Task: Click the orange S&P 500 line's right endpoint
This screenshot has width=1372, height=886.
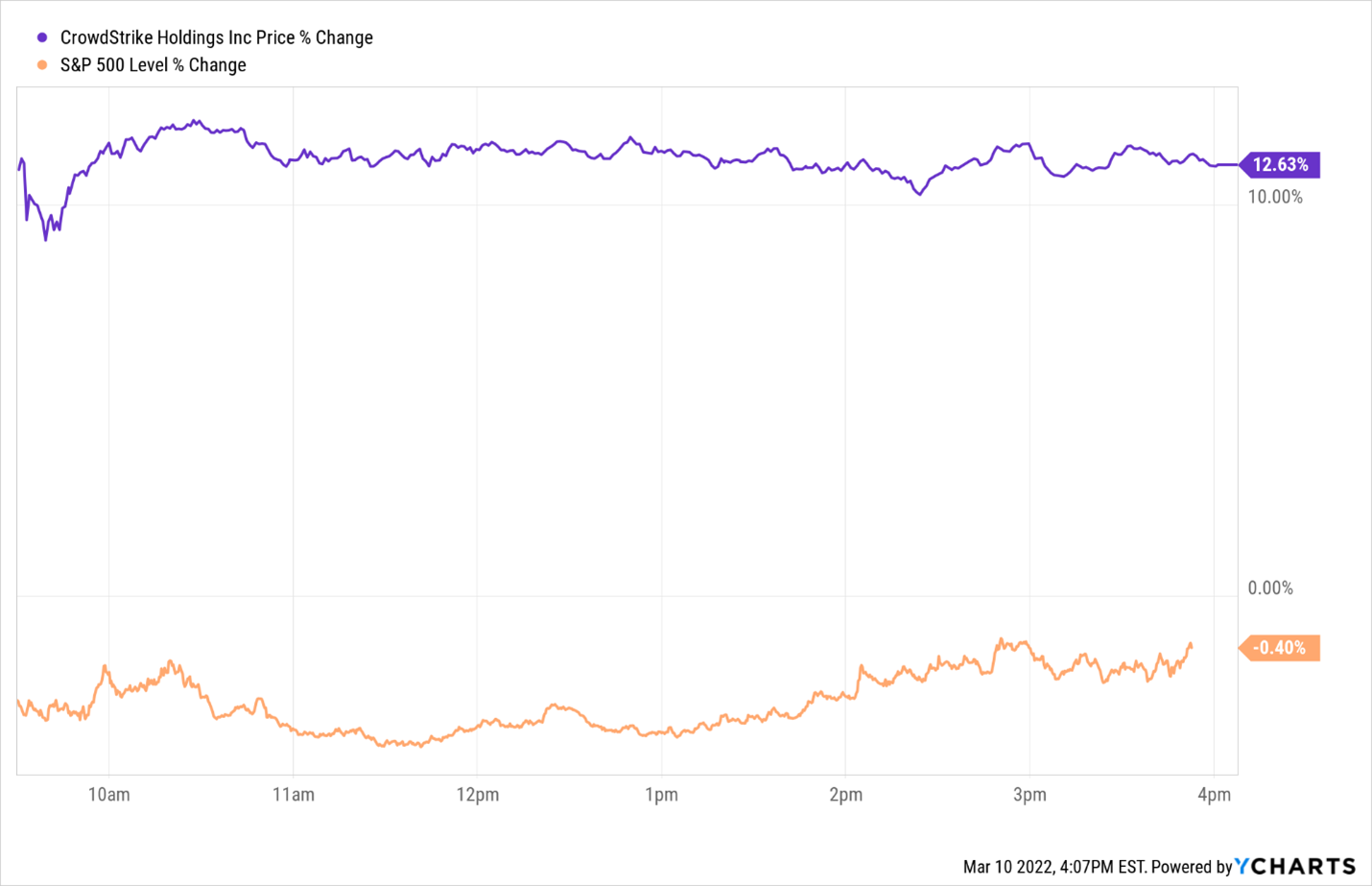Action: coord(1191,644)
